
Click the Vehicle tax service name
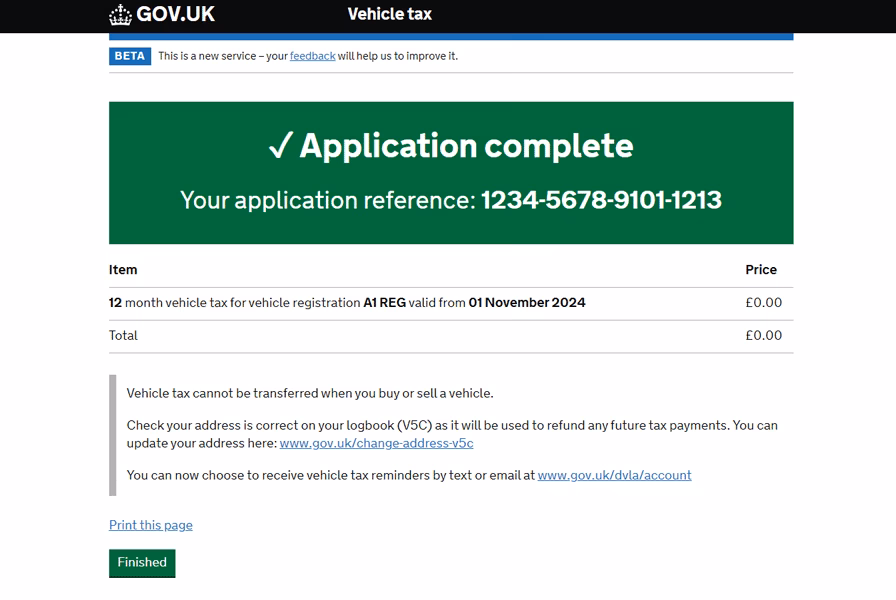coord(389,15)
